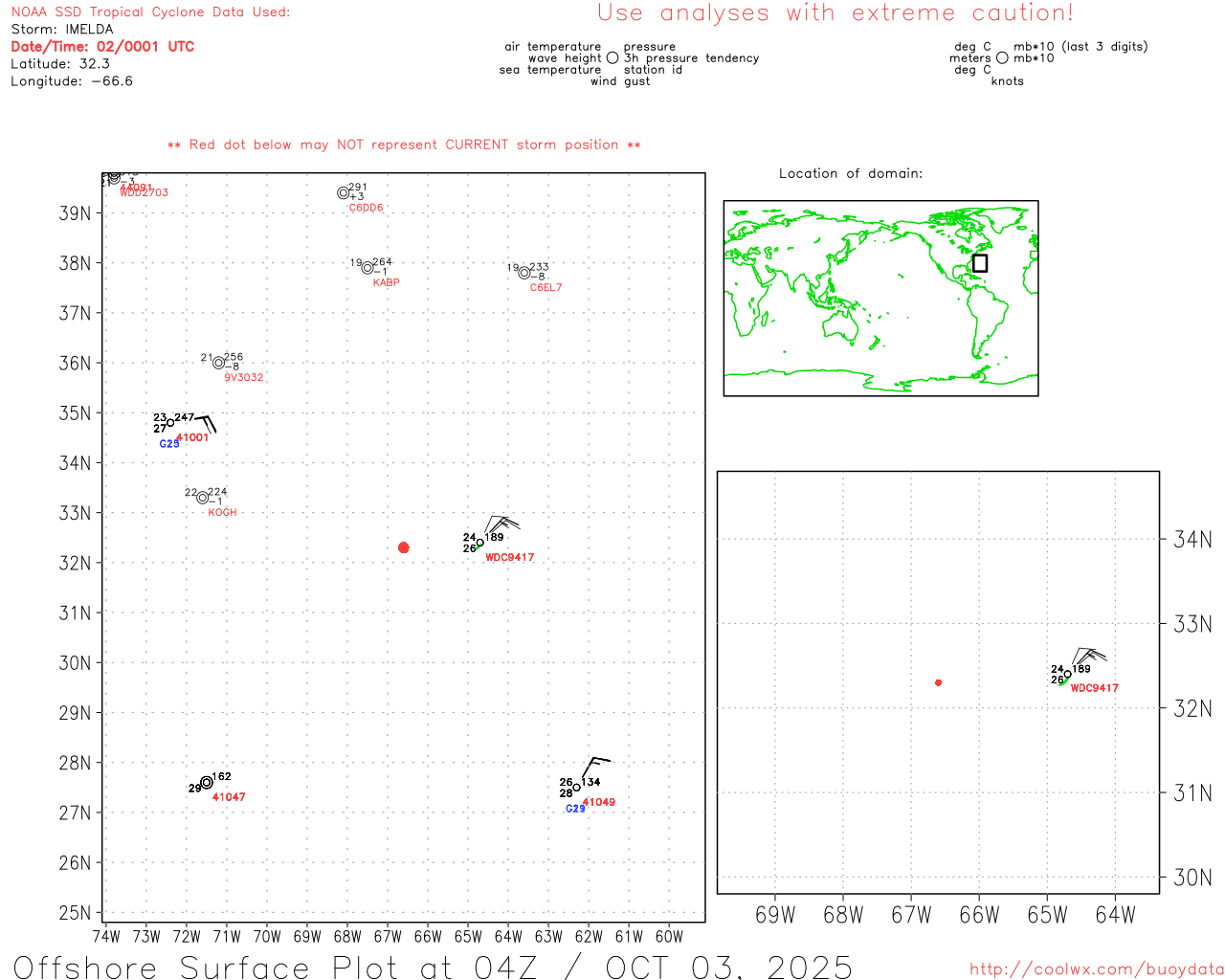Screen dimensions: 1225x980
Task: Click the Date/Time 02/0001 UTC text
Action: pyautogui.click(x=102, y=47)
